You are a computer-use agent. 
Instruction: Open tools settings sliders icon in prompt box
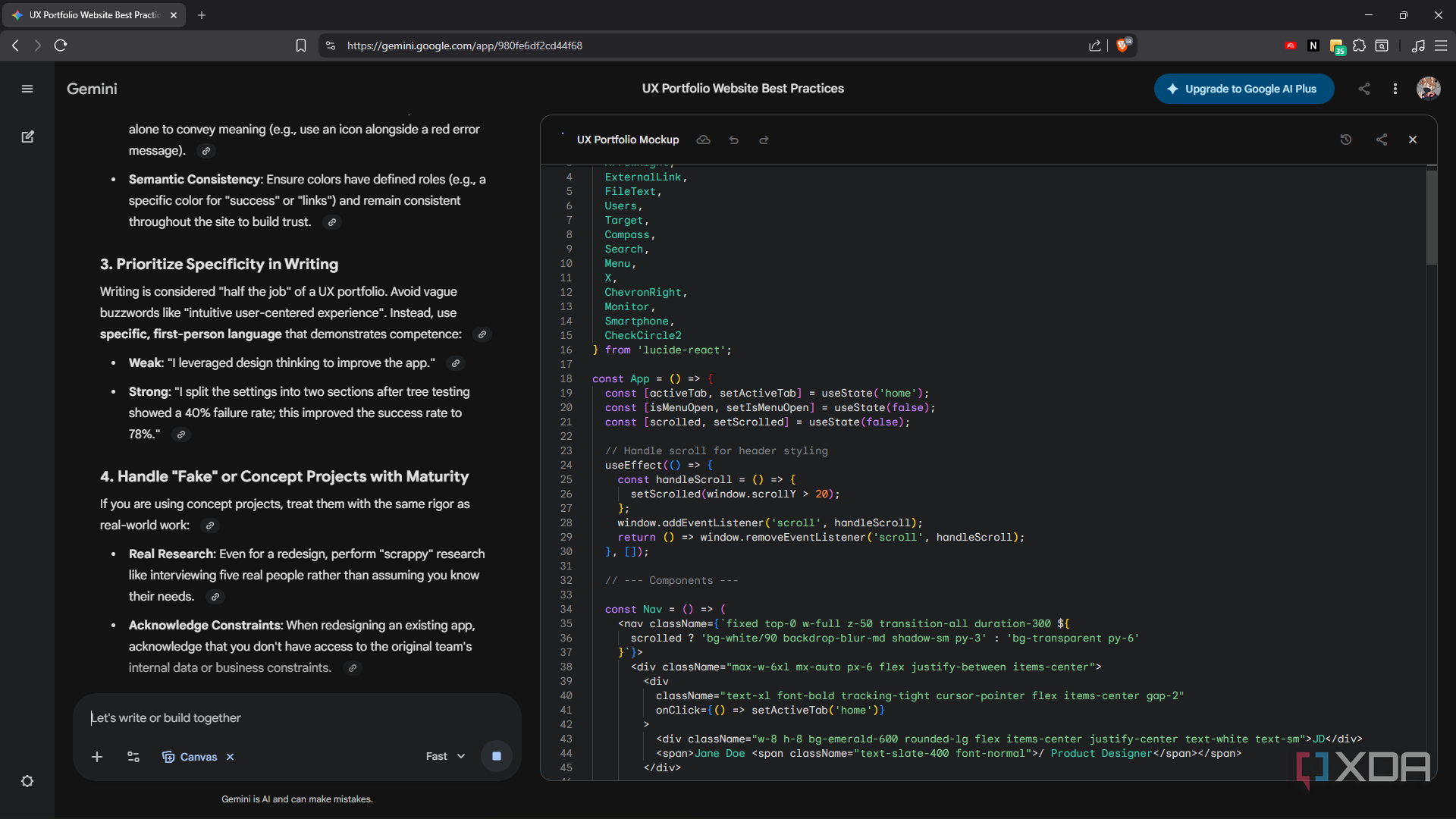(x=133, y=757)
